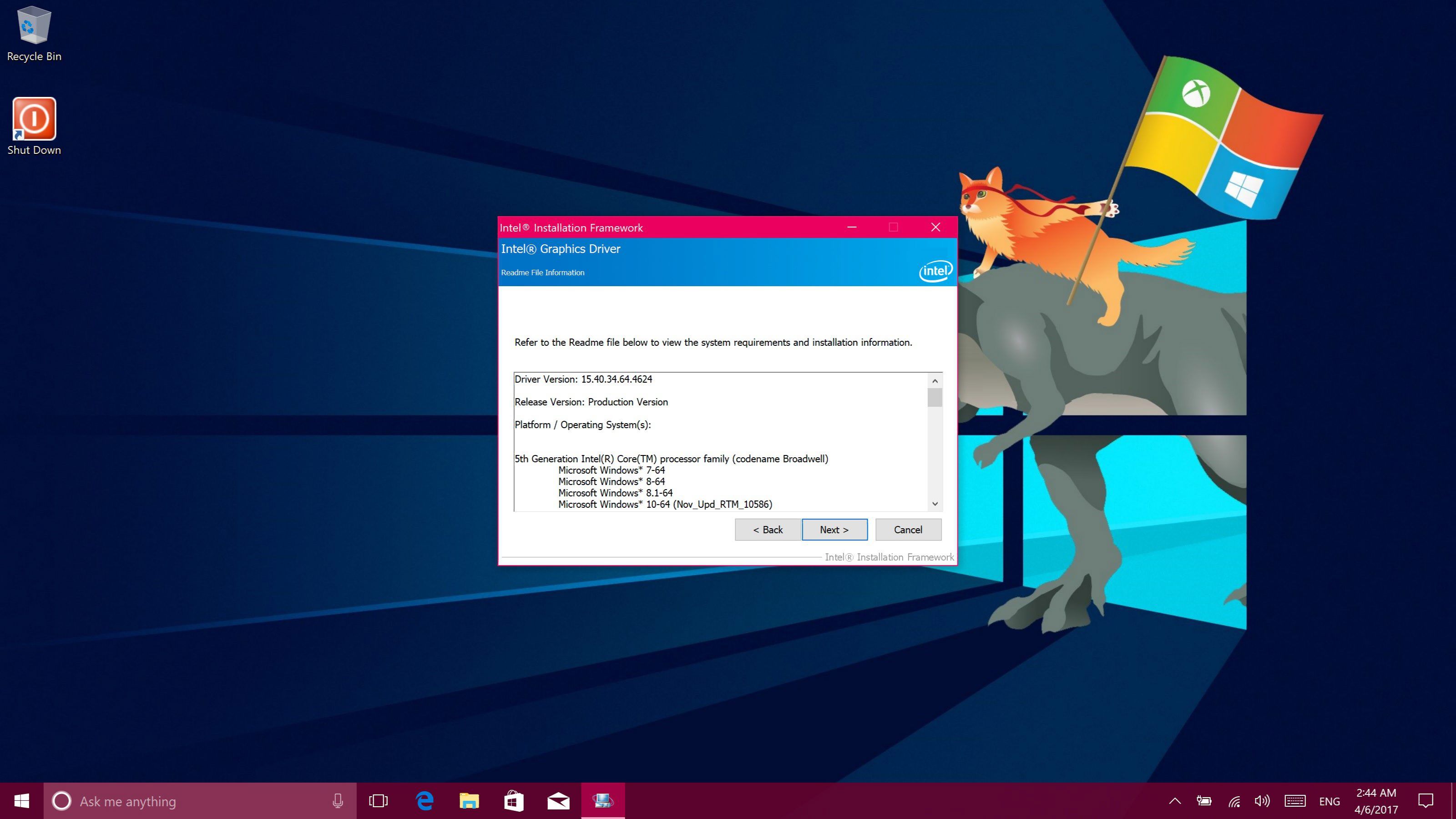
Task: Click the Intel logo in the header
Action: click(x=935, y=271)
